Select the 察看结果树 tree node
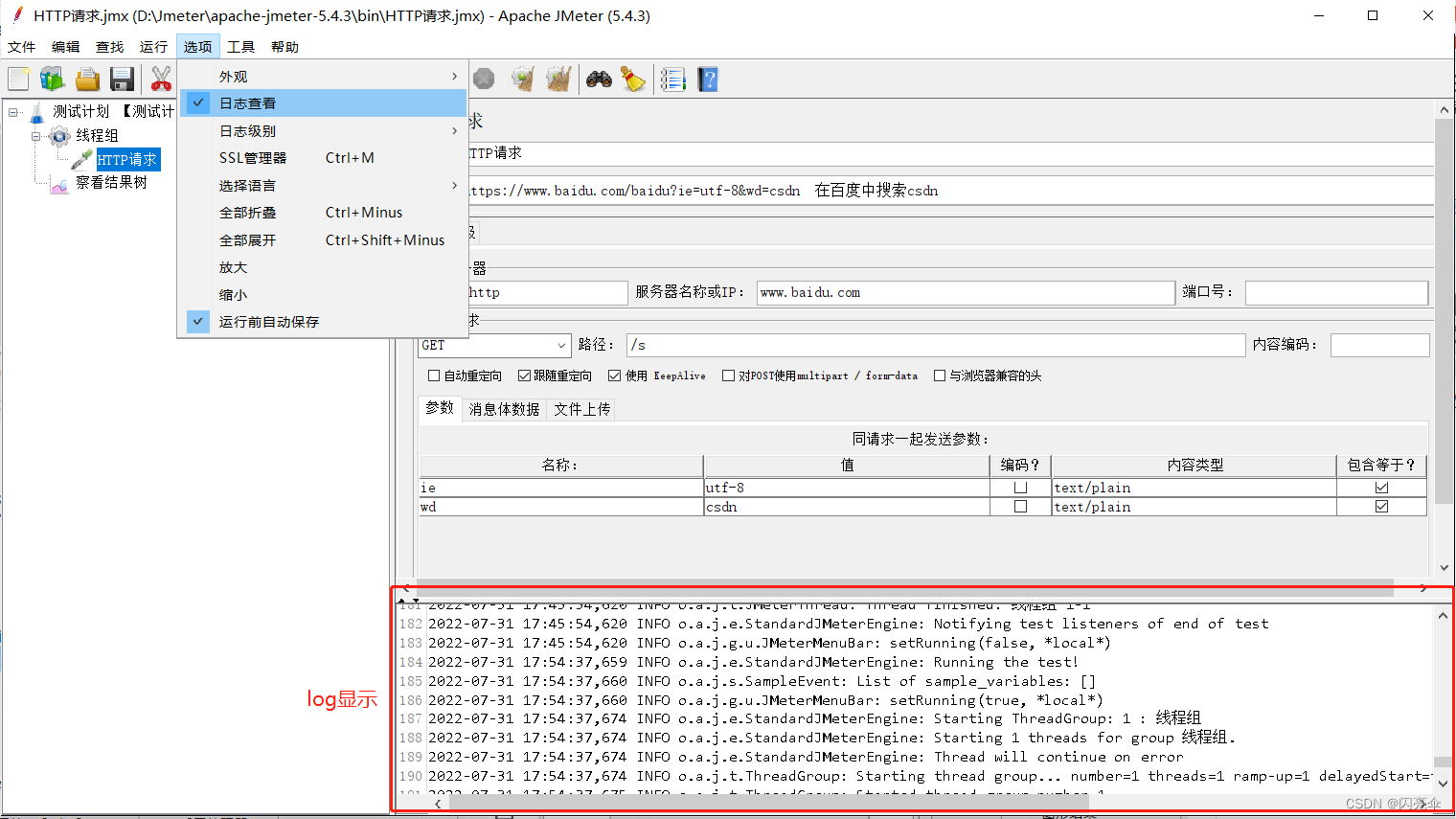Viewport: 1456px width, 819px height. point(112,182)
